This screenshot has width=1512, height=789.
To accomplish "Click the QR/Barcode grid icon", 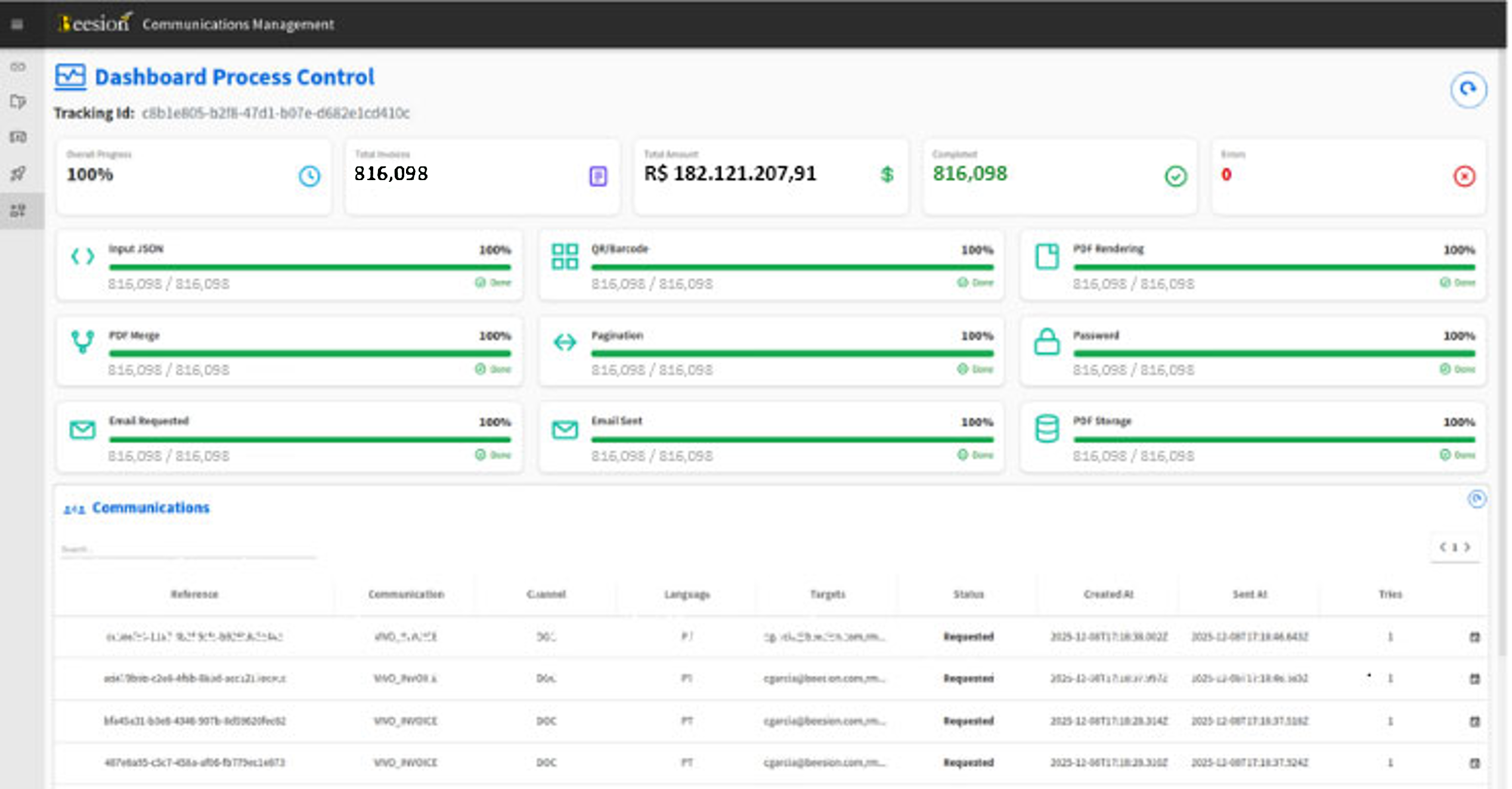I will (564, 256).
